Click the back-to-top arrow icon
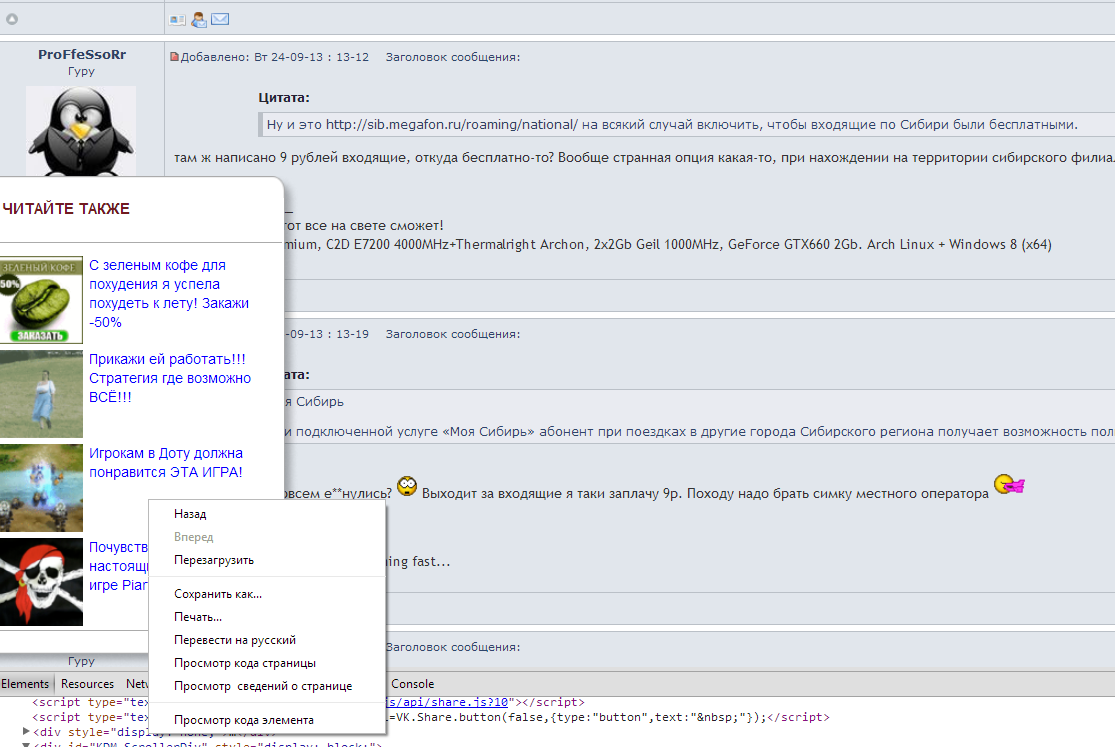Viewport: 1115px width, 747px height. point(11,19)
